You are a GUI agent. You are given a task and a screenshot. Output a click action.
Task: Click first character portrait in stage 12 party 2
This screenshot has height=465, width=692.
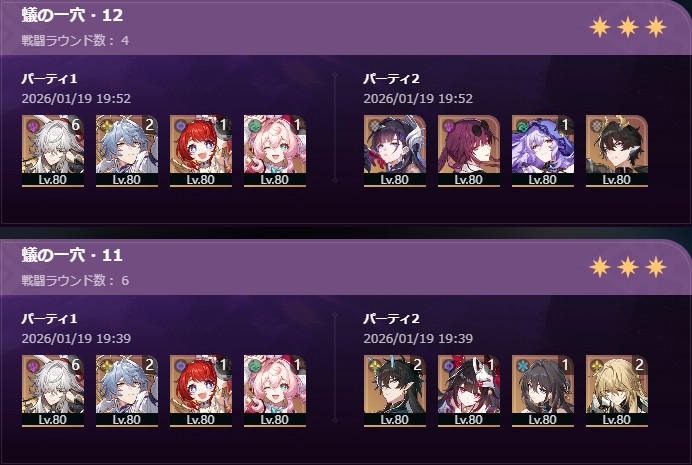[395, 150]
